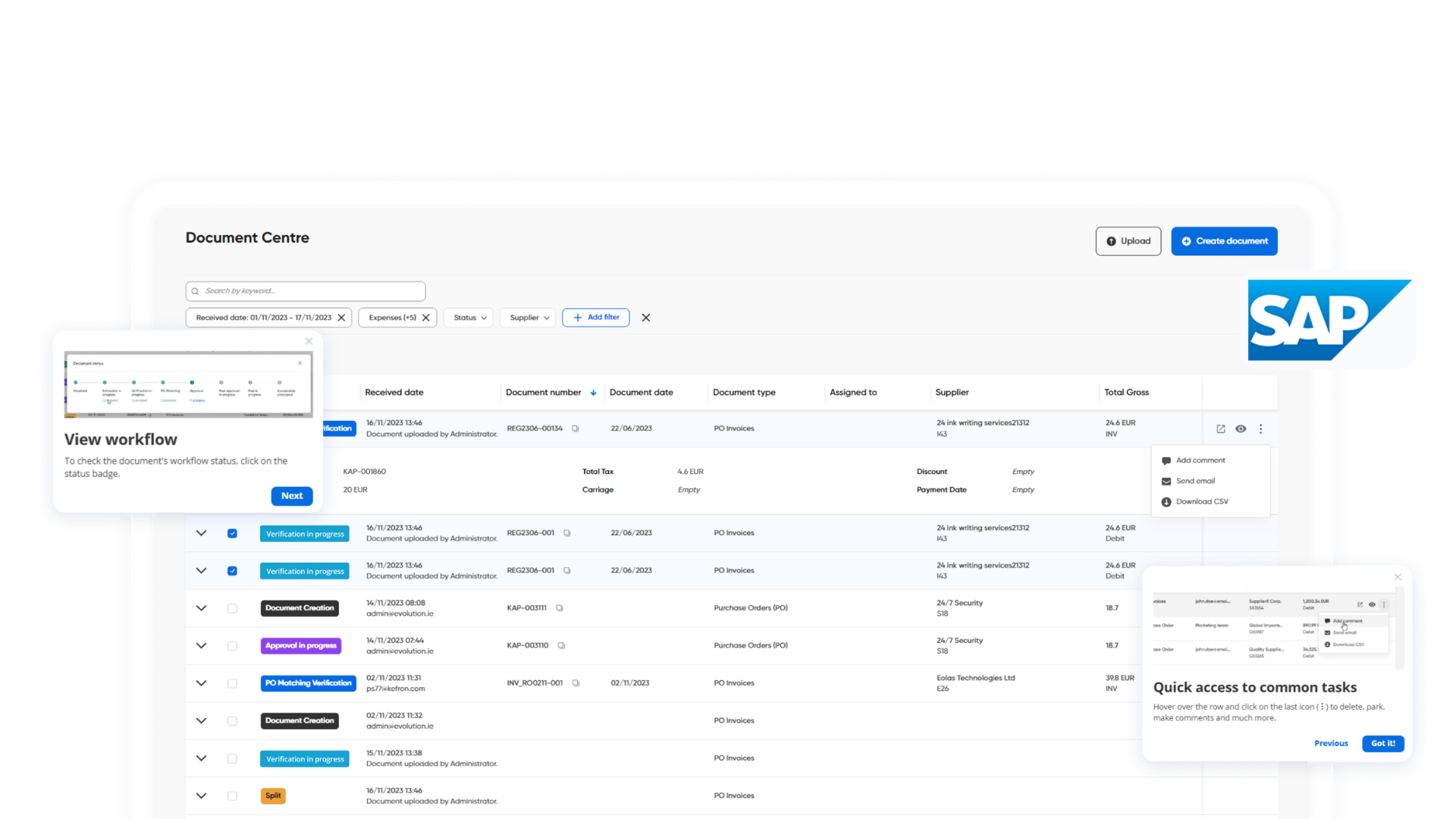Copy document number REG2306-00134 icon

click(x=576, y=429)
